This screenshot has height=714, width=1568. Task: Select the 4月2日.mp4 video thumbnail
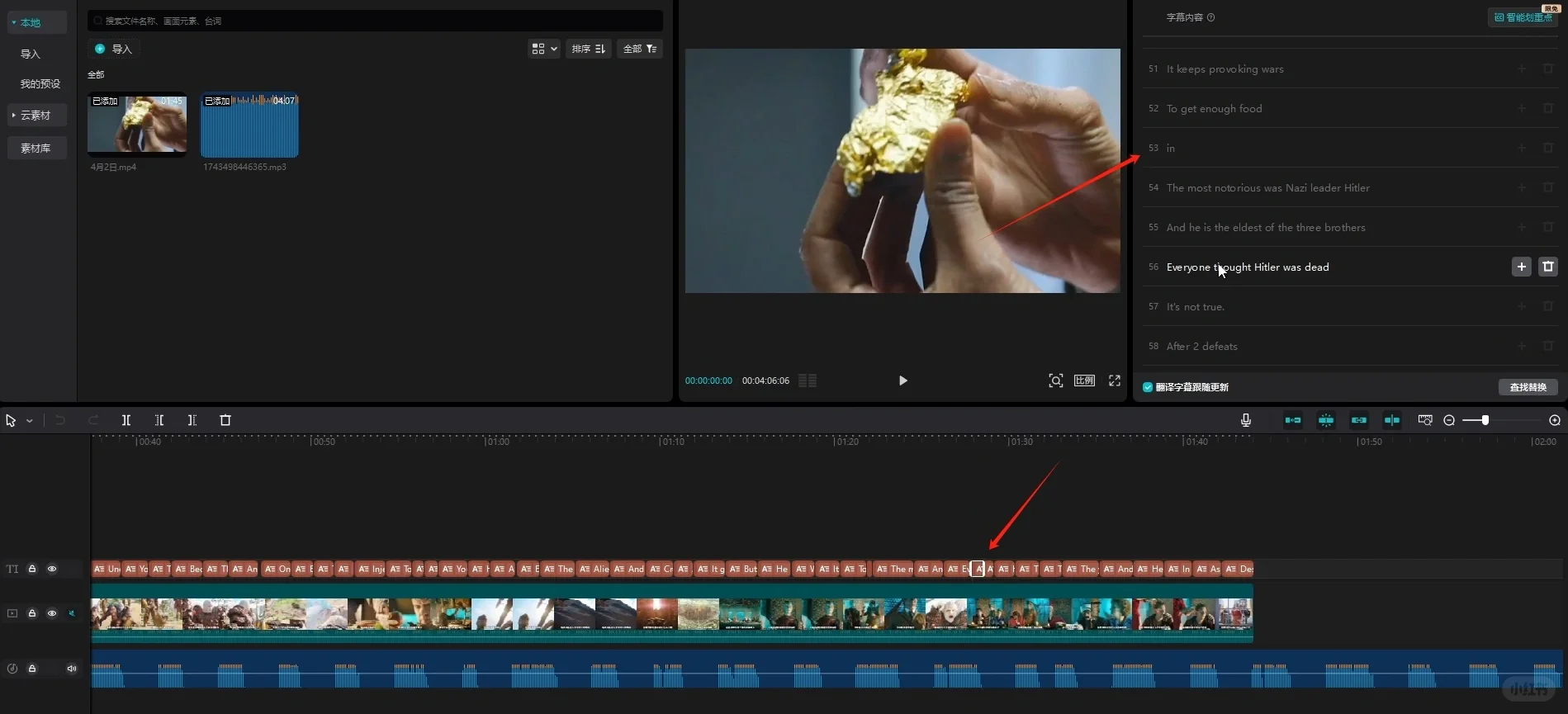point(137,124)
